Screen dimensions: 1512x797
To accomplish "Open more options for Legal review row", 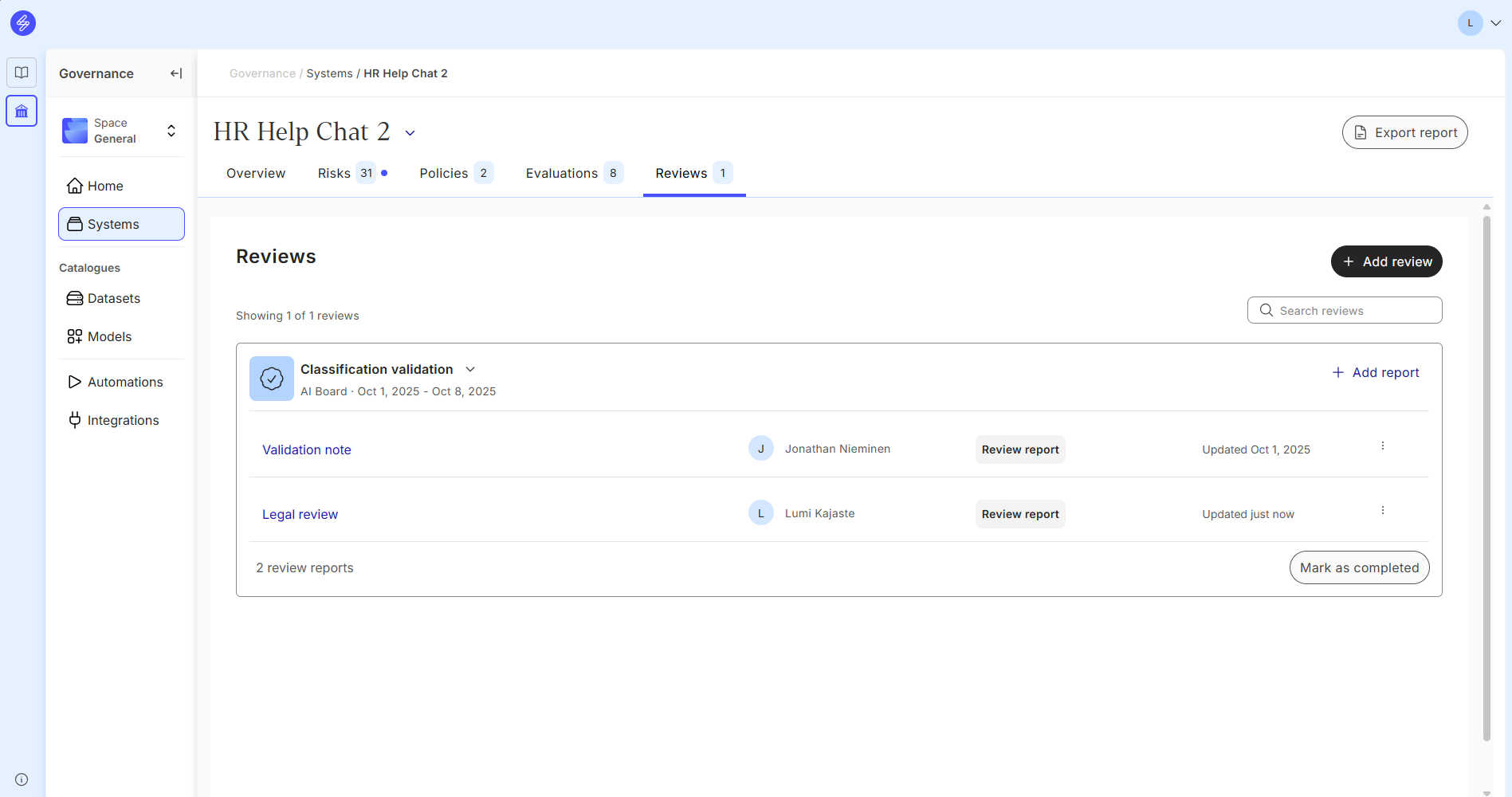I will click(x=1382, y=511).
